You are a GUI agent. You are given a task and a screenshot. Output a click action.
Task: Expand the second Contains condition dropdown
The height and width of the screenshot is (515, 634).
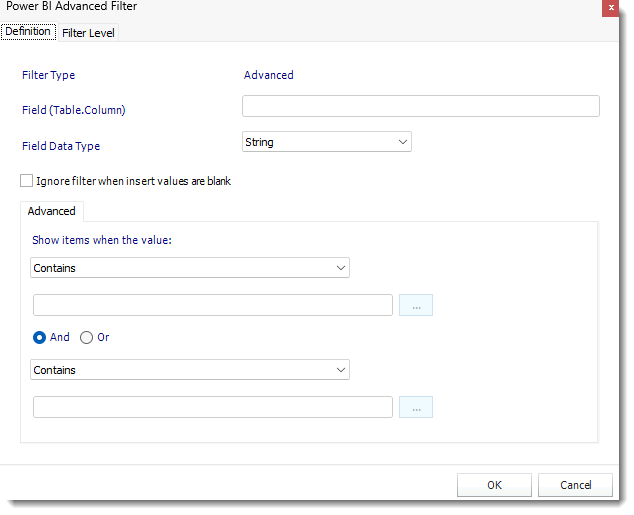190,369
